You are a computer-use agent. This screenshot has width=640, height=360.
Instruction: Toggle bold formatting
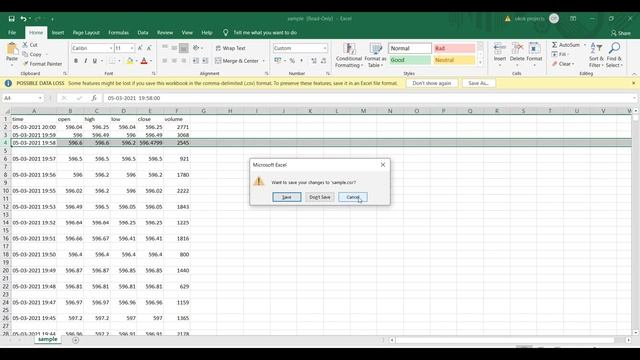click(76, 61)
